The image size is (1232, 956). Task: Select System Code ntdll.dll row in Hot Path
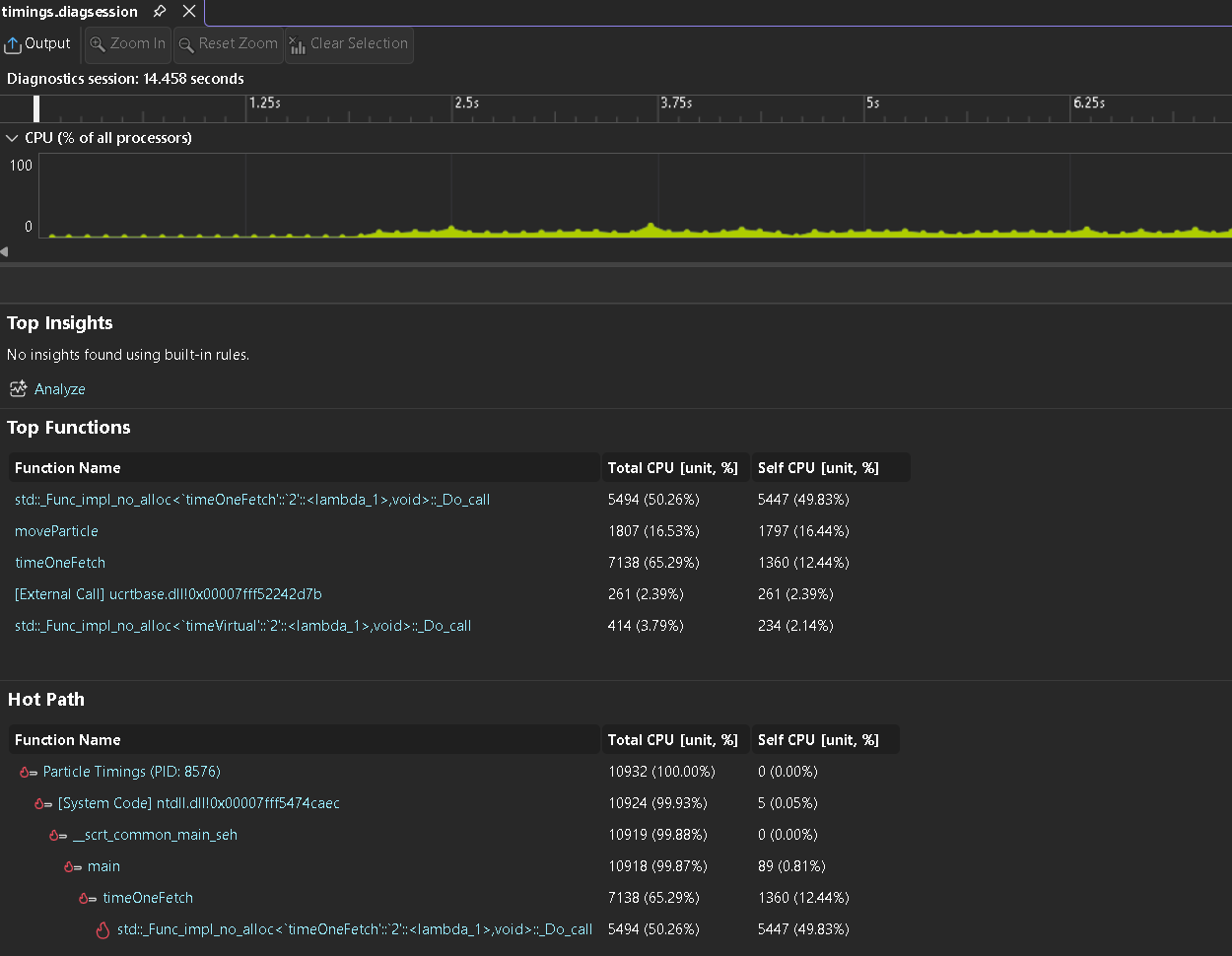(199, 803)
